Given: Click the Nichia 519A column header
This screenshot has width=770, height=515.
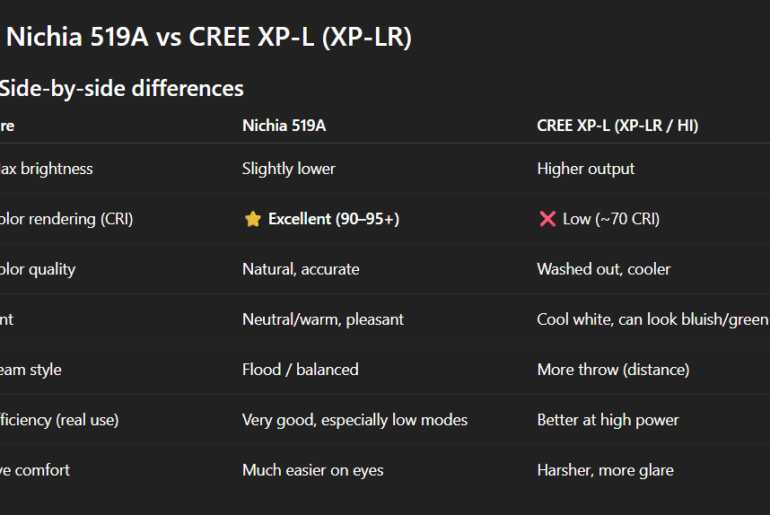Looking at the screenshot, I should click(x=284, y=126).
